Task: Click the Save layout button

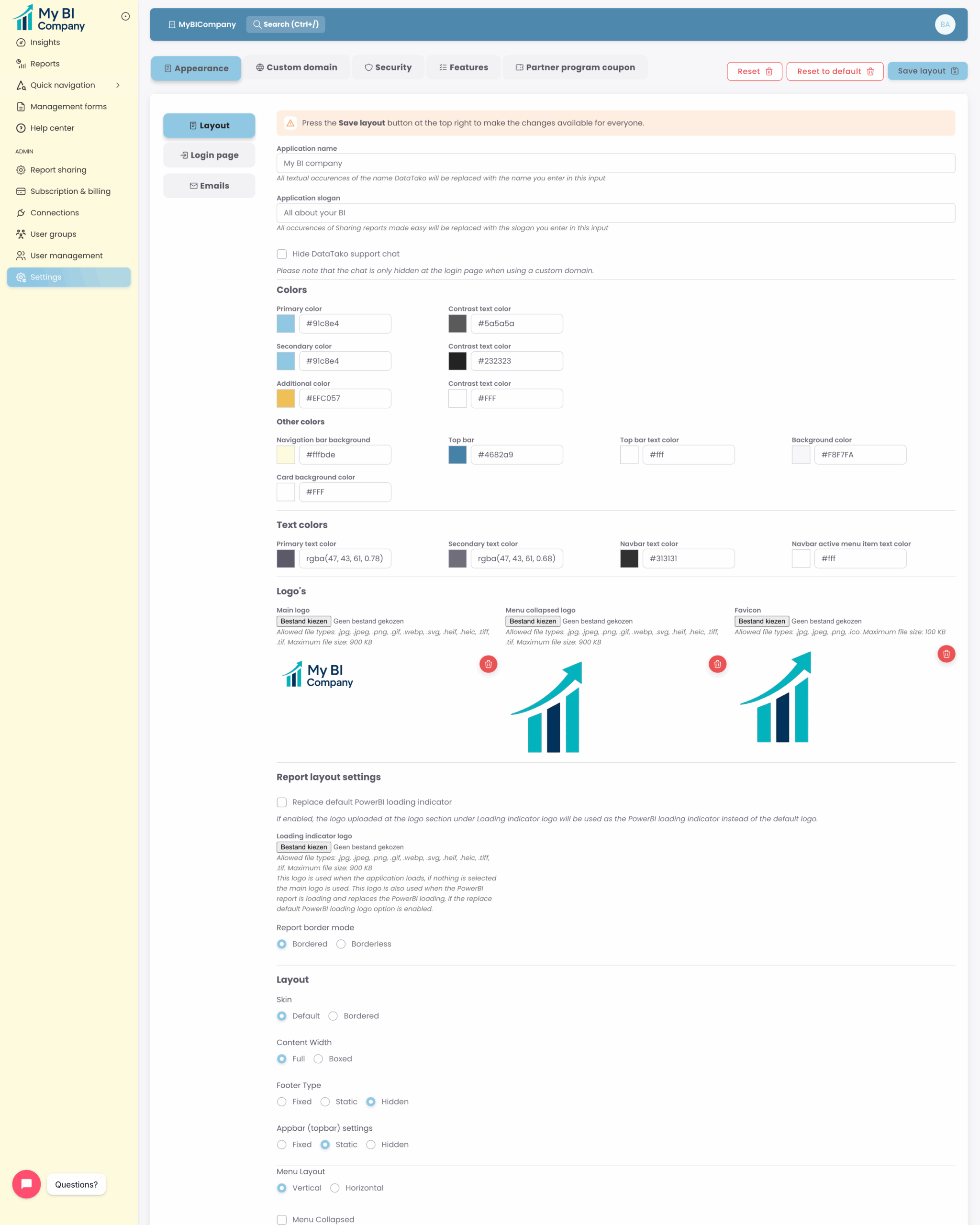Action: point(927,71)
